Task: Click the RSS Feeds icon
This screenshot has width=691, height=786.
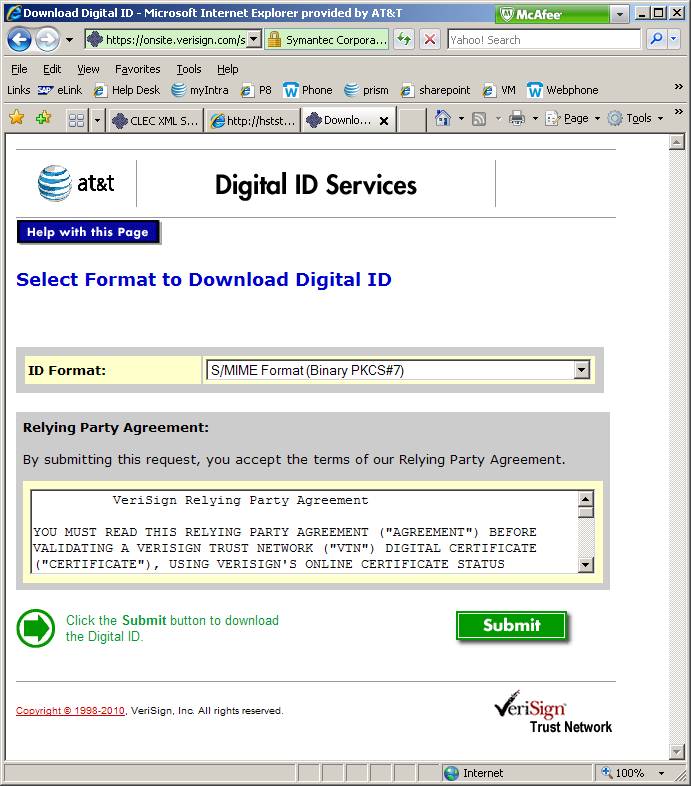Action: pyautogui.click(x=479, y=119)
